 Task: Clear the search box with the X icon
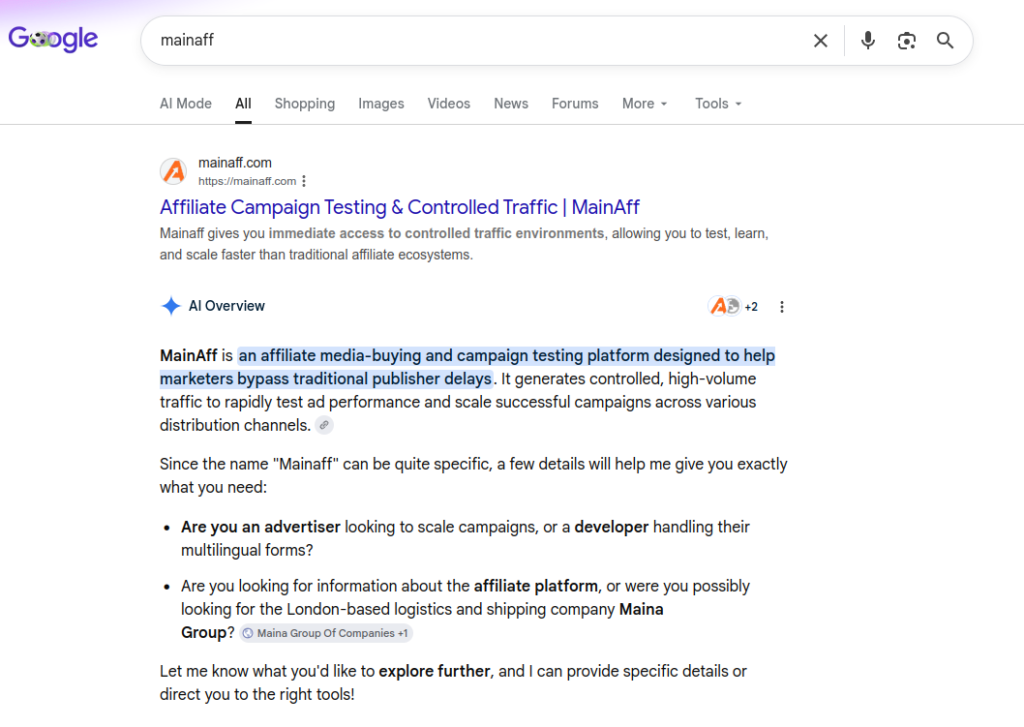click(x=820, y=40)
